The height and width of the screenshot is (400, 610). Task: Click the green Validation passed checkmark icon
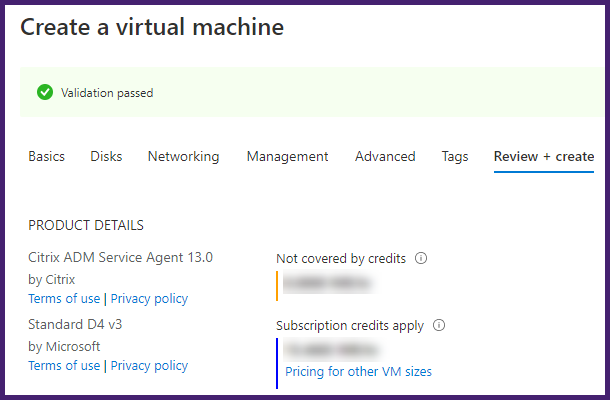[45, 93]
